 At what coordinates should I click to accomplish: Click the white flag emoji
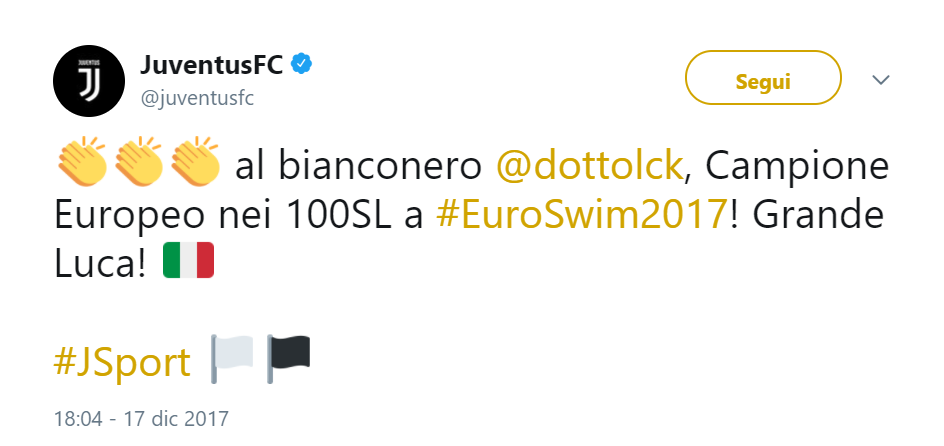(x=232, y=359)
